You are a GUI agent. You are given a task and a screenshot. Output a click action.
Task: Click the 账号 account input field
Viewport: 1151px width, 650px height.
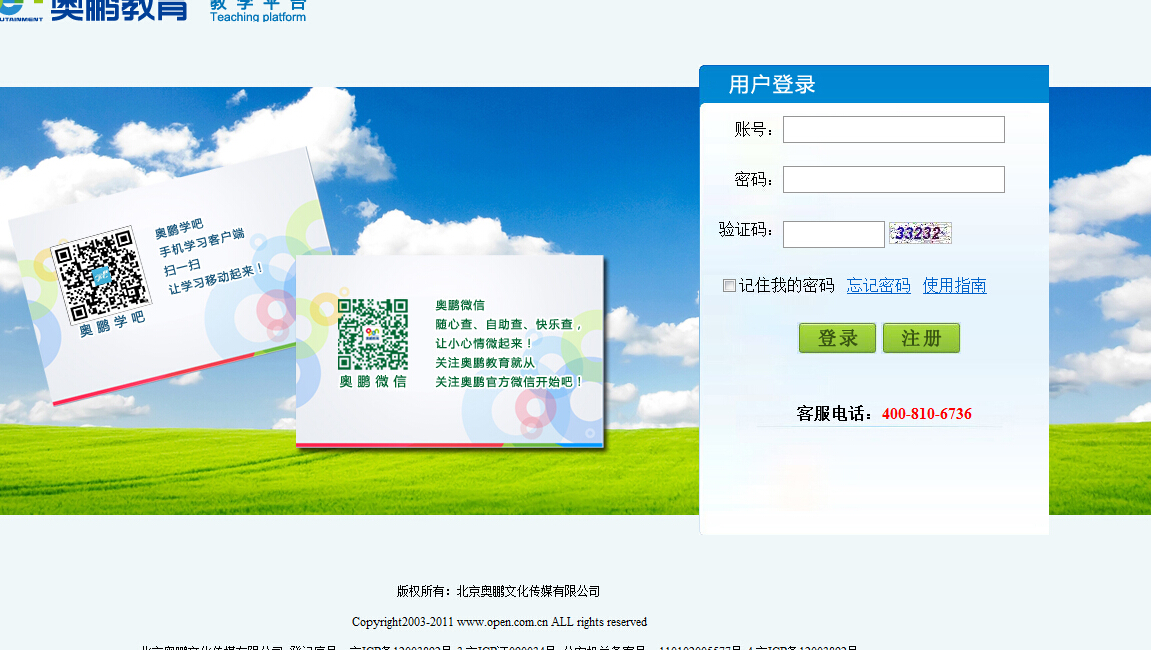(x=893, y=129)
